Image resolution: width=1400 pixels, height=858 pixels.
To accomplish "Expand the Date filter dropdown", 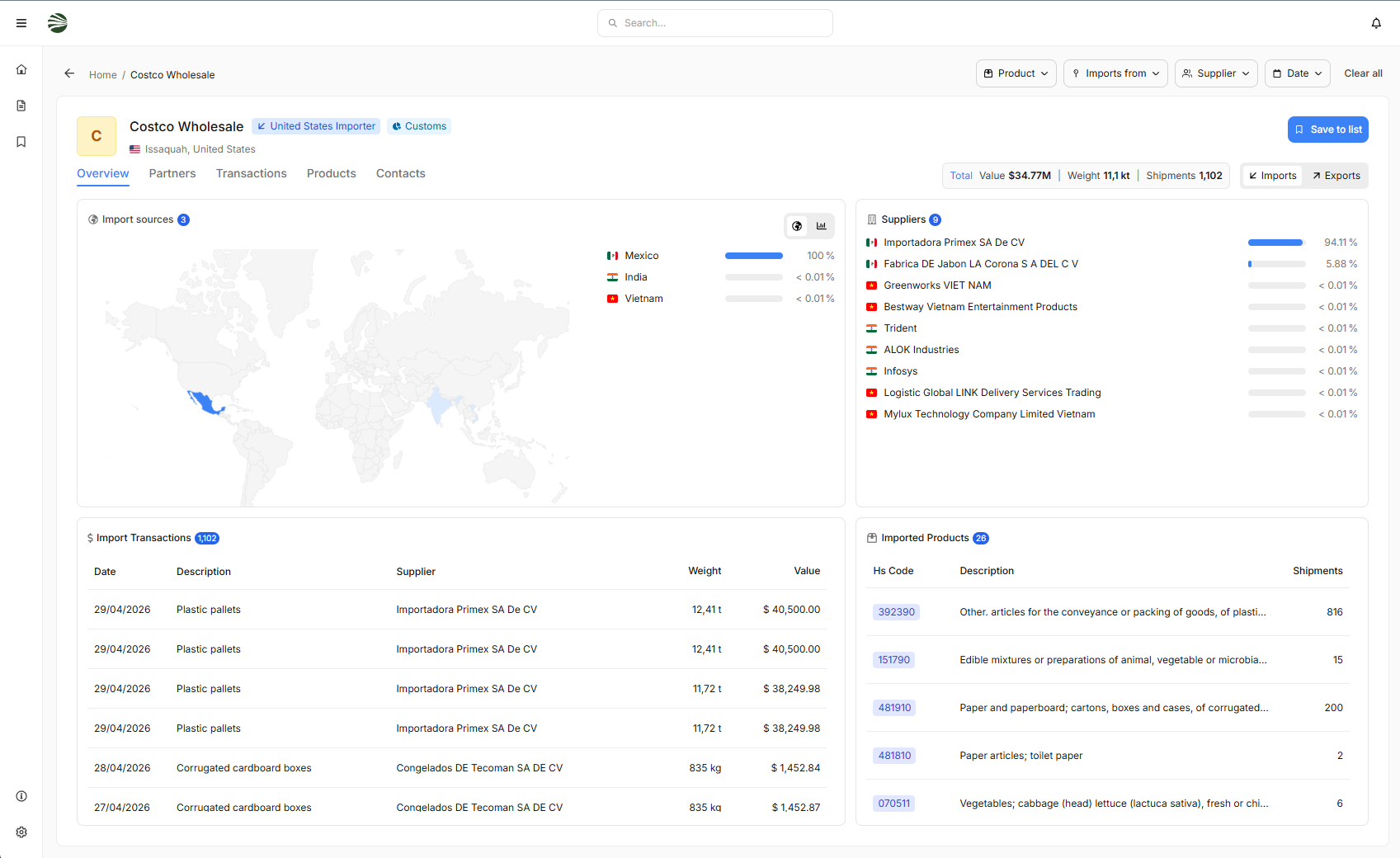I will coord(1298,73).
